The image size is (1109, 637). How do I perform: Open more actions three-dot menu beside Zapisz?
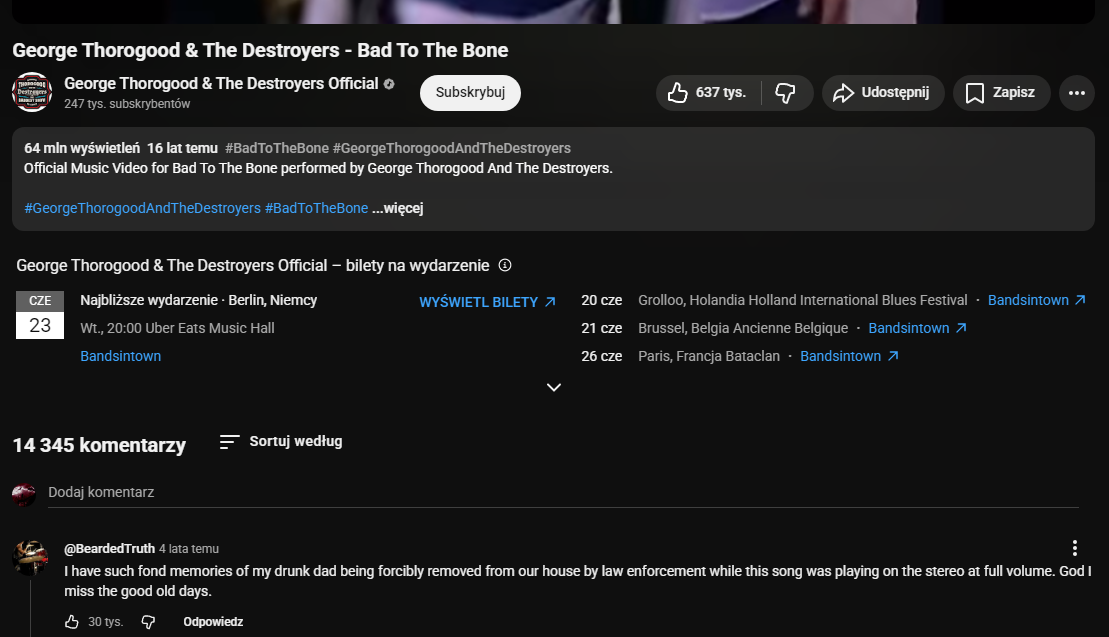[x=1076, y=93]
